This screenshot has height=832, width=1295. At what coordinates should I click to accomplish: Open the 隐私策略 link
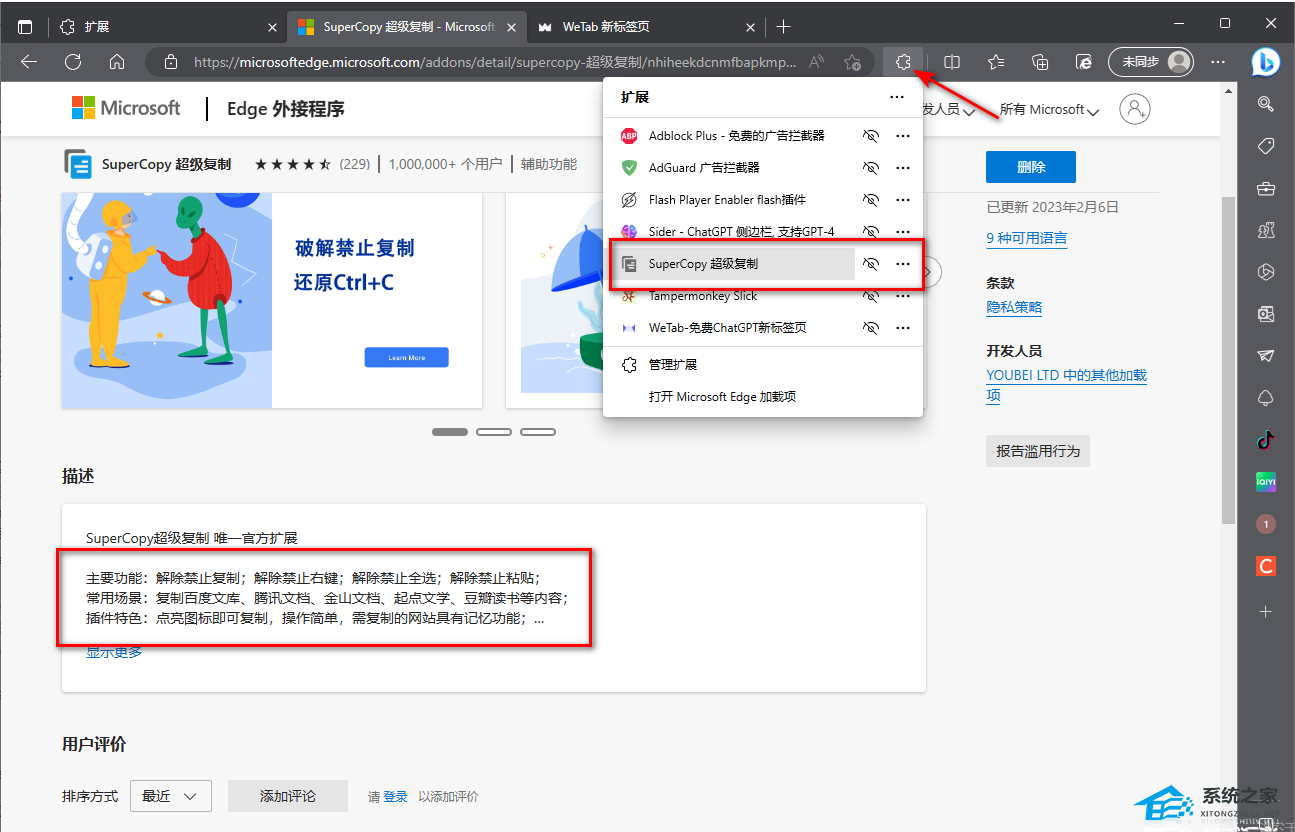pos(1014,308)
